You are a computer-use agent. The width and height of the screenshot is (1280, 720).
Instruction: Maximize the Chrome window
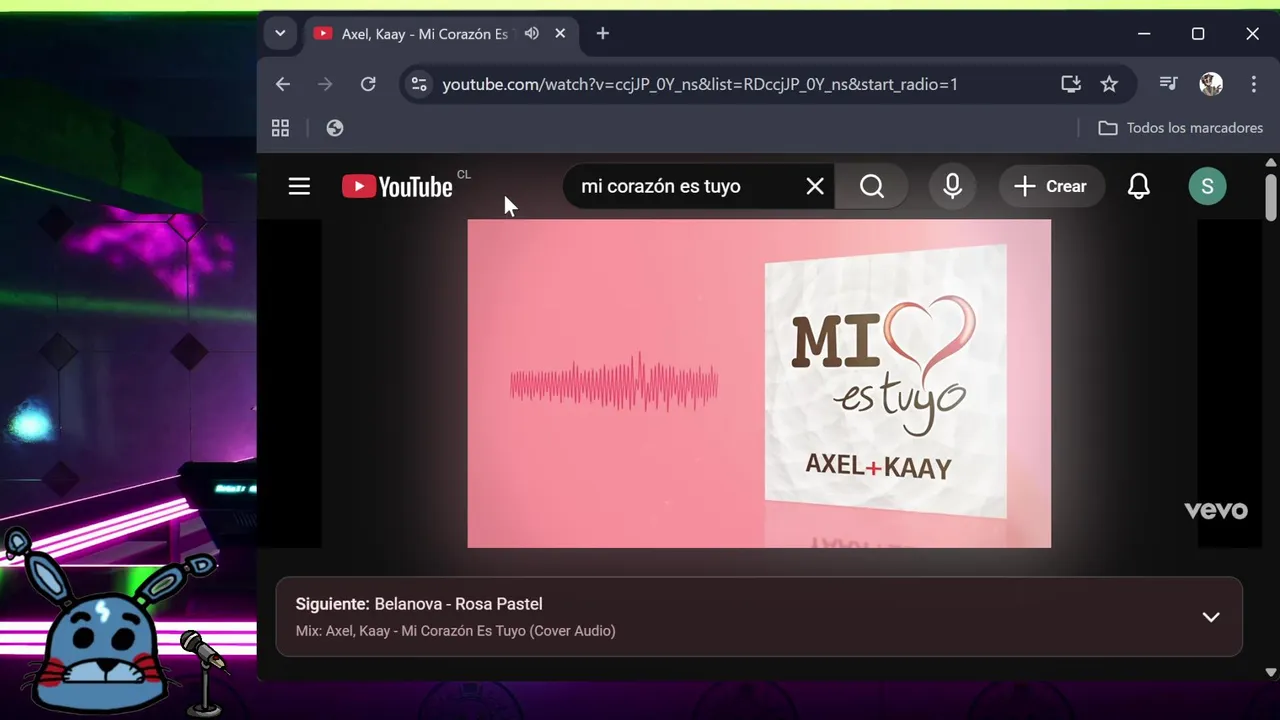coord(1198,33)
